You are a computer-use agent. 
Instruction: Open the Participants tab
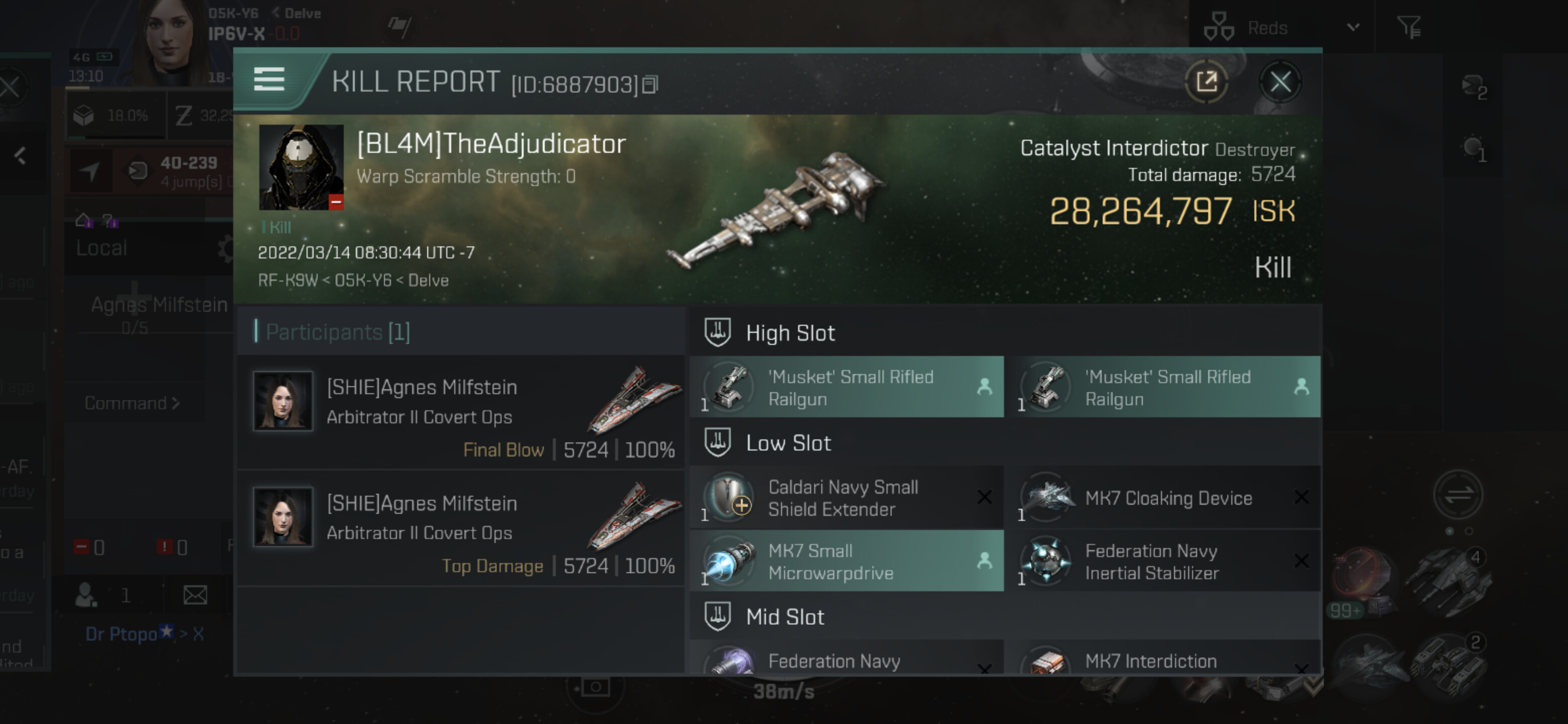pyautogui.click(x=337, y=332)
